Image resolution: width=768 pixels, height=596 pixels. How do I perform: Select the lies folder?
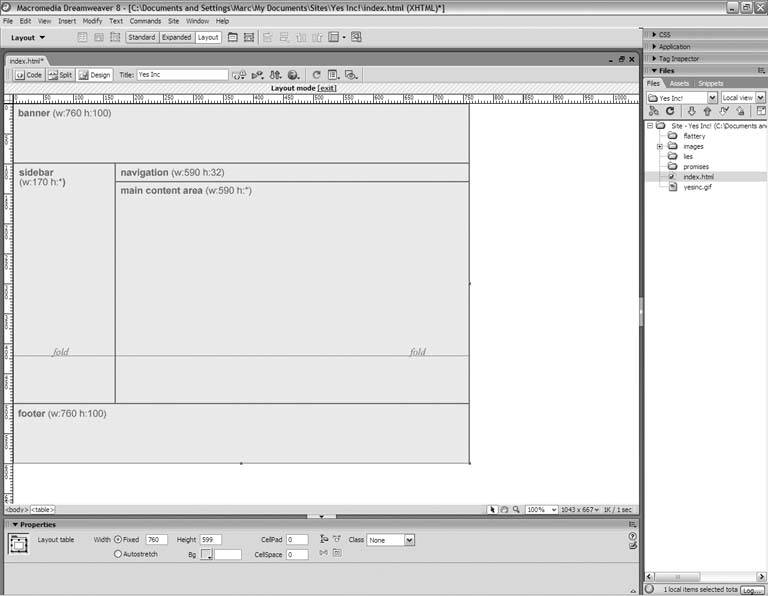688,157
